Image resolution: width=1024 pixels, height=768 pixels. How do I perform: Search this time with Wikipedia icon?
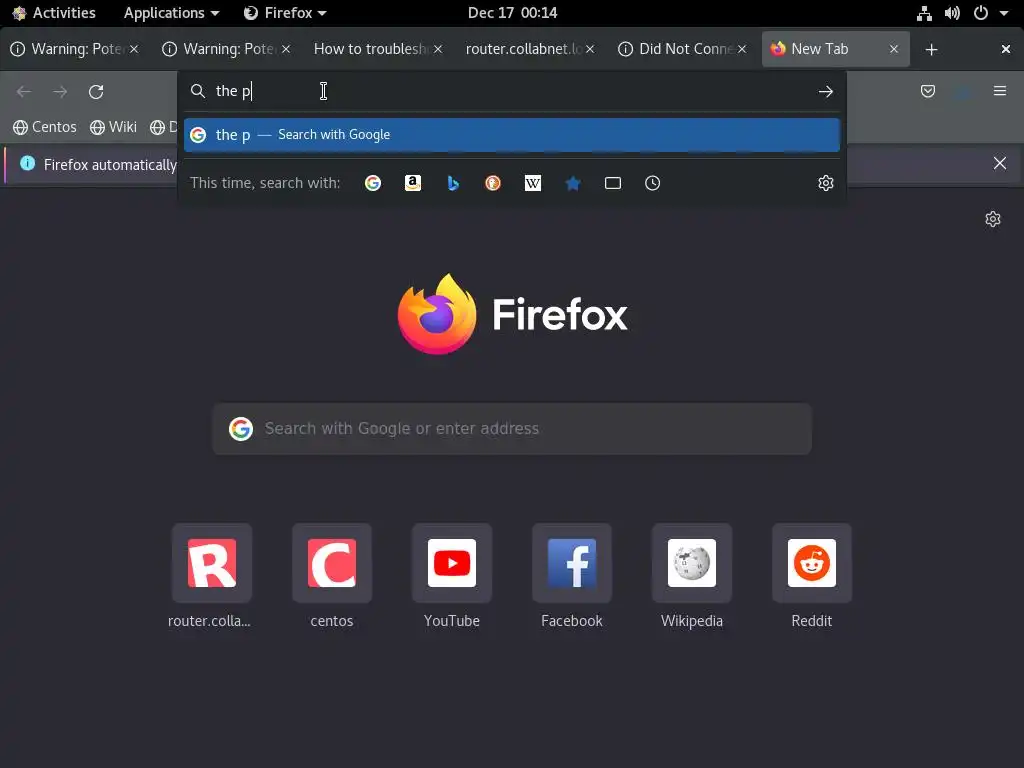click(533, 183)
